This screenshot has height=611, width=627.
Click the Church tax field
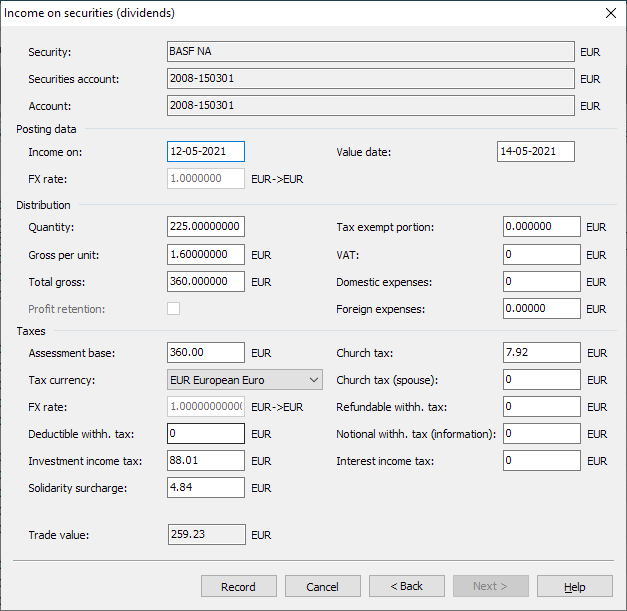coord(541,353)
